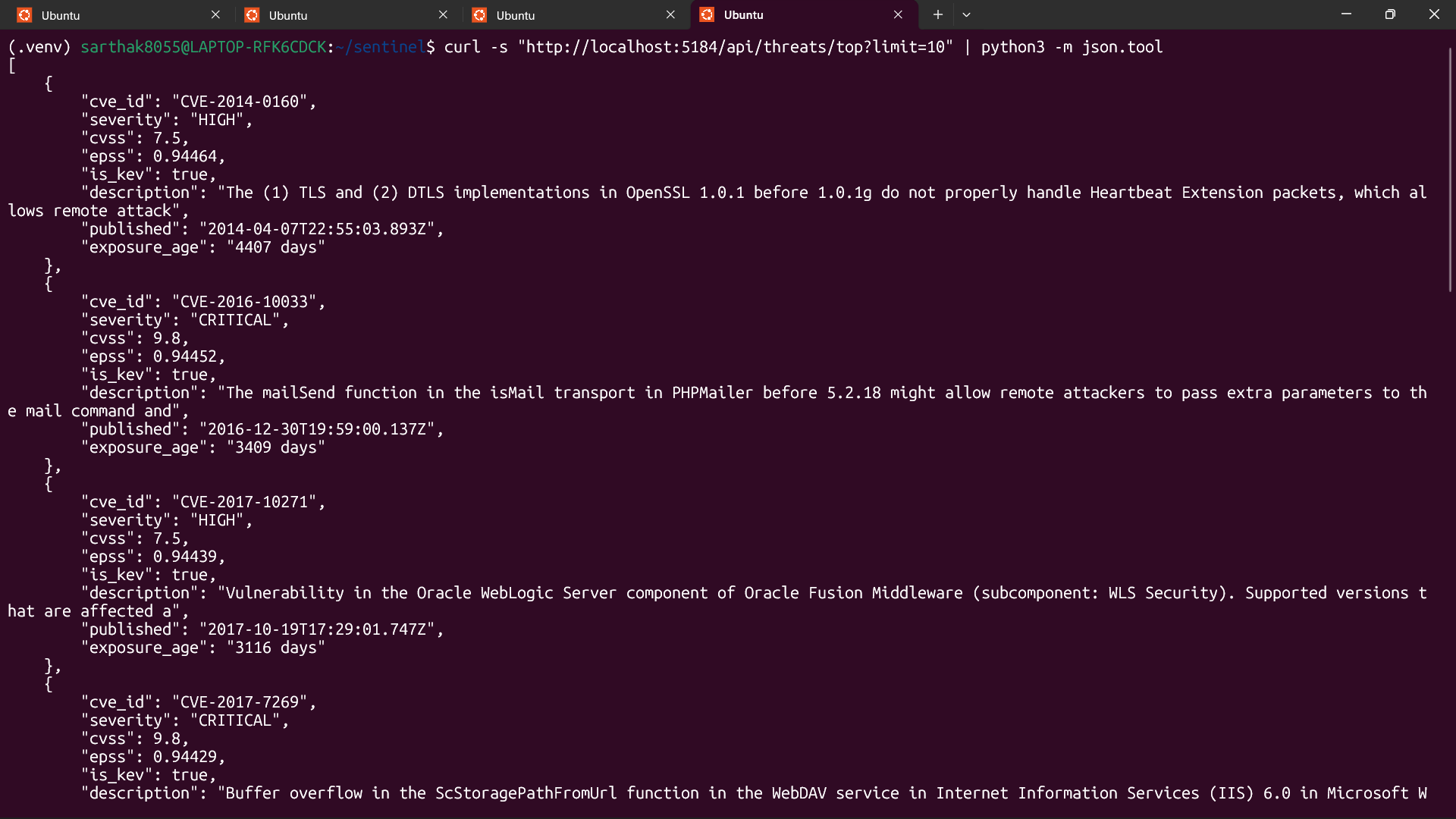1456x819 pixels.
Task: Click the "CVE-2017-10271" cve_id value
Action: (244, 502)
